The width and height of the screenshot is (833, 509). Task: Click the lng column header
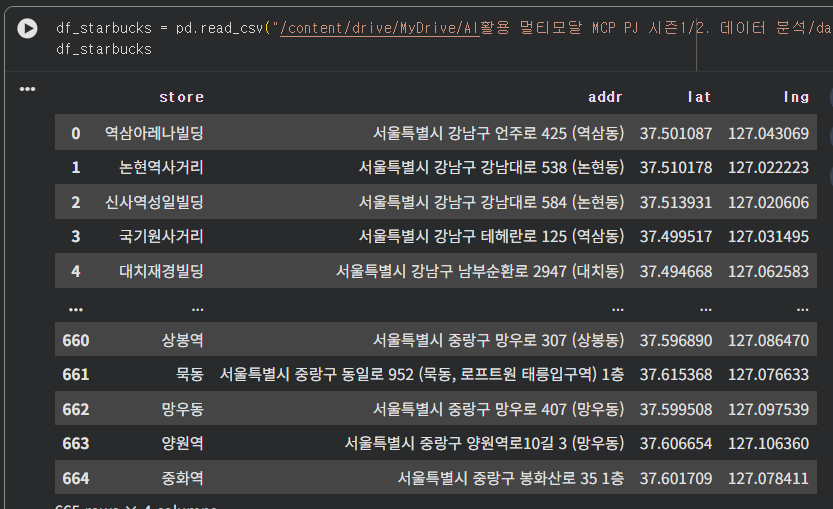click(796, 97)
